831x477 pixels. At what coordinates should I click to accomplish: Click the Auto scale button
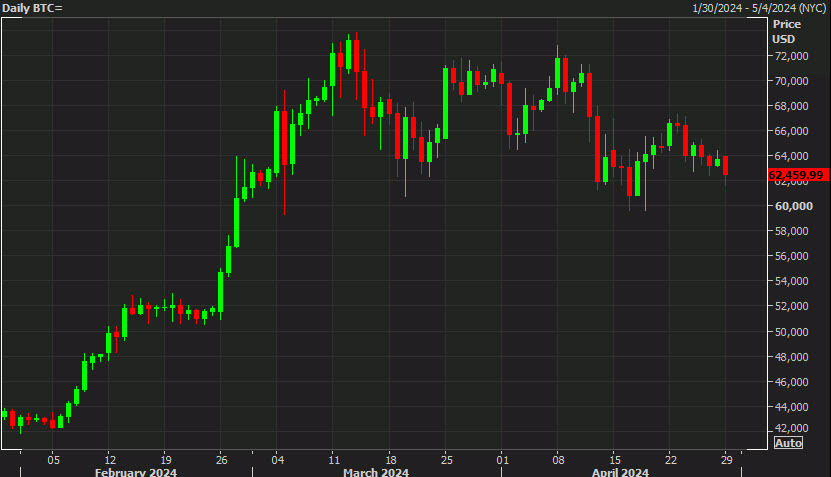(788, 443)
